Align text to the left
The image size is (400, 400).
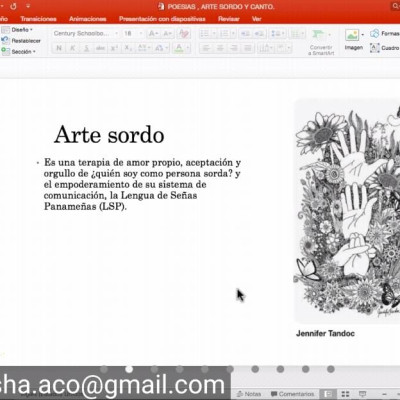206,48
